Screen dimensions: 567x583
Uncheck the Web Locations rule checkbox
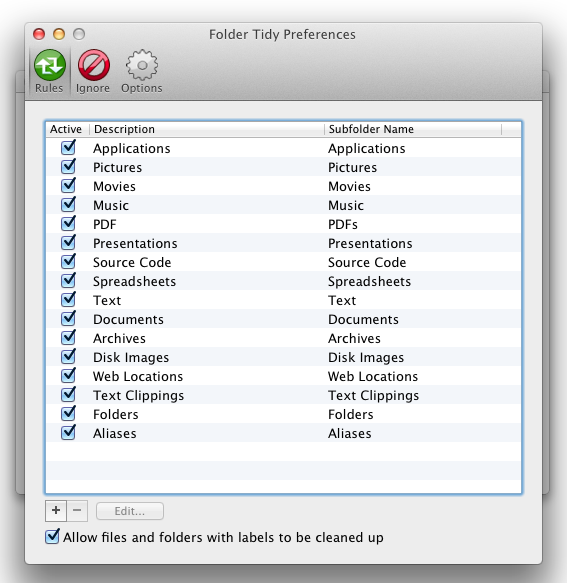pyautogui.click(x=68, y=375)
